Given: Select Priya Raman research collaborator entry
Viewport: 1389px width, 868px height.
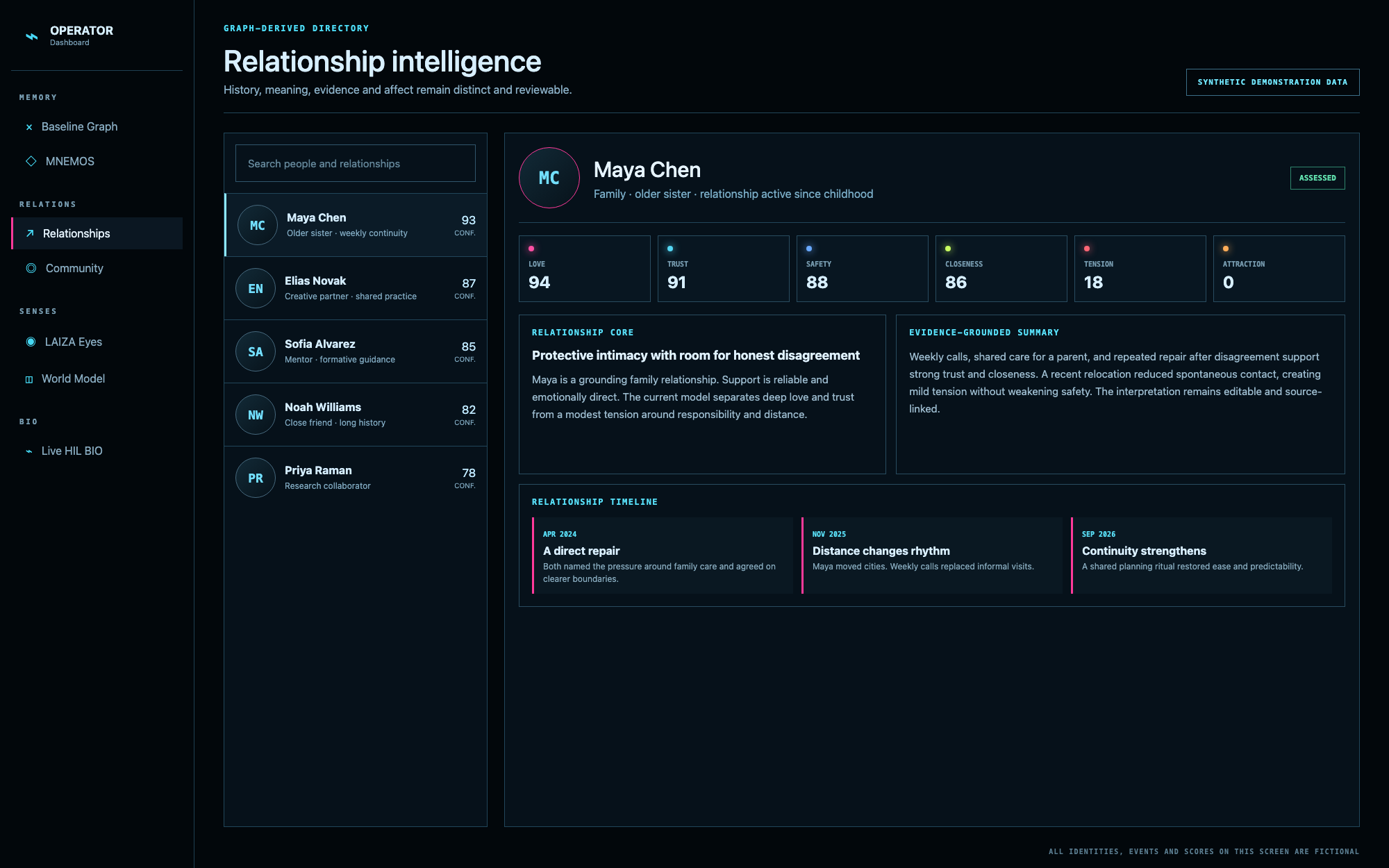Looking at the screenshot, I should [x=356, y=478].
